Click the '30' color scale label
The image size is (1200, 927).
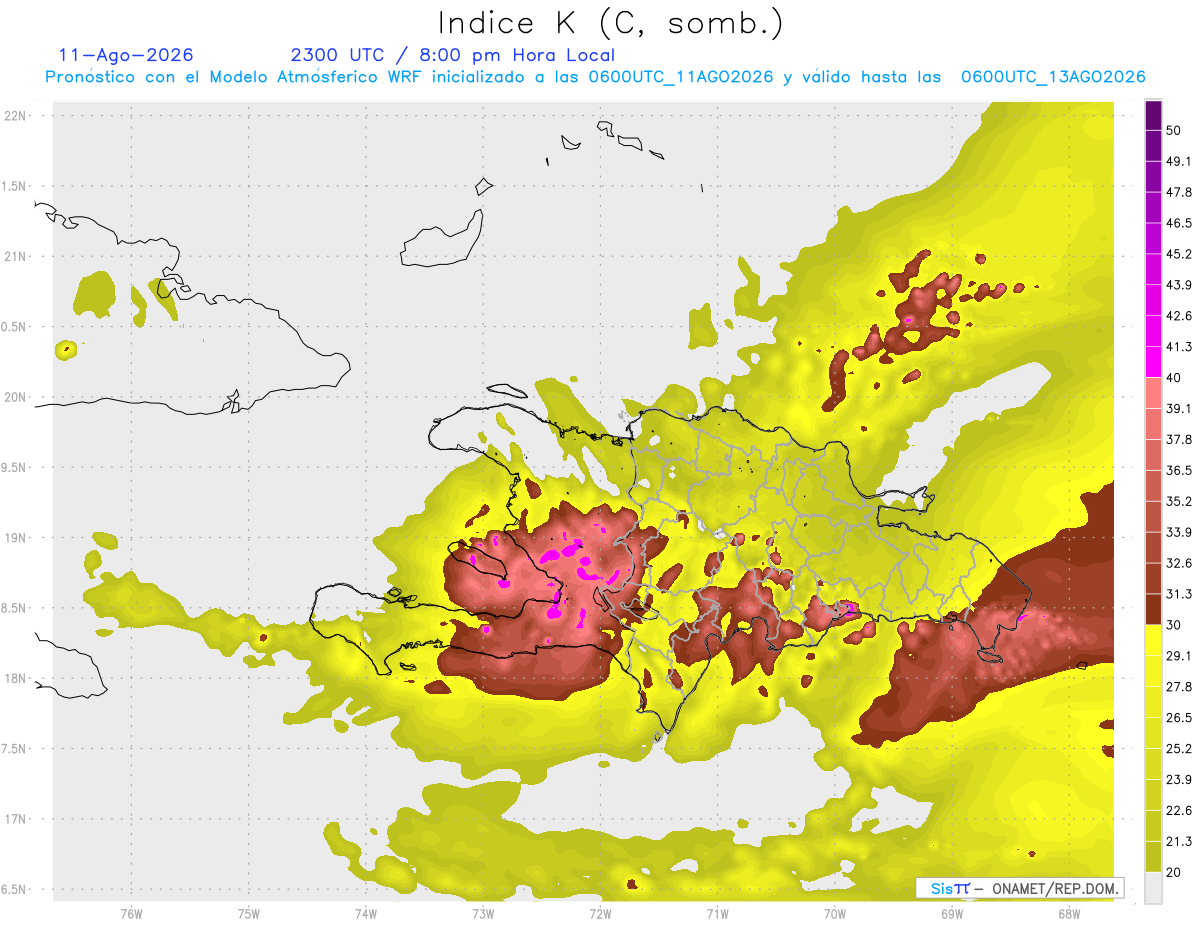point(1173,625)
